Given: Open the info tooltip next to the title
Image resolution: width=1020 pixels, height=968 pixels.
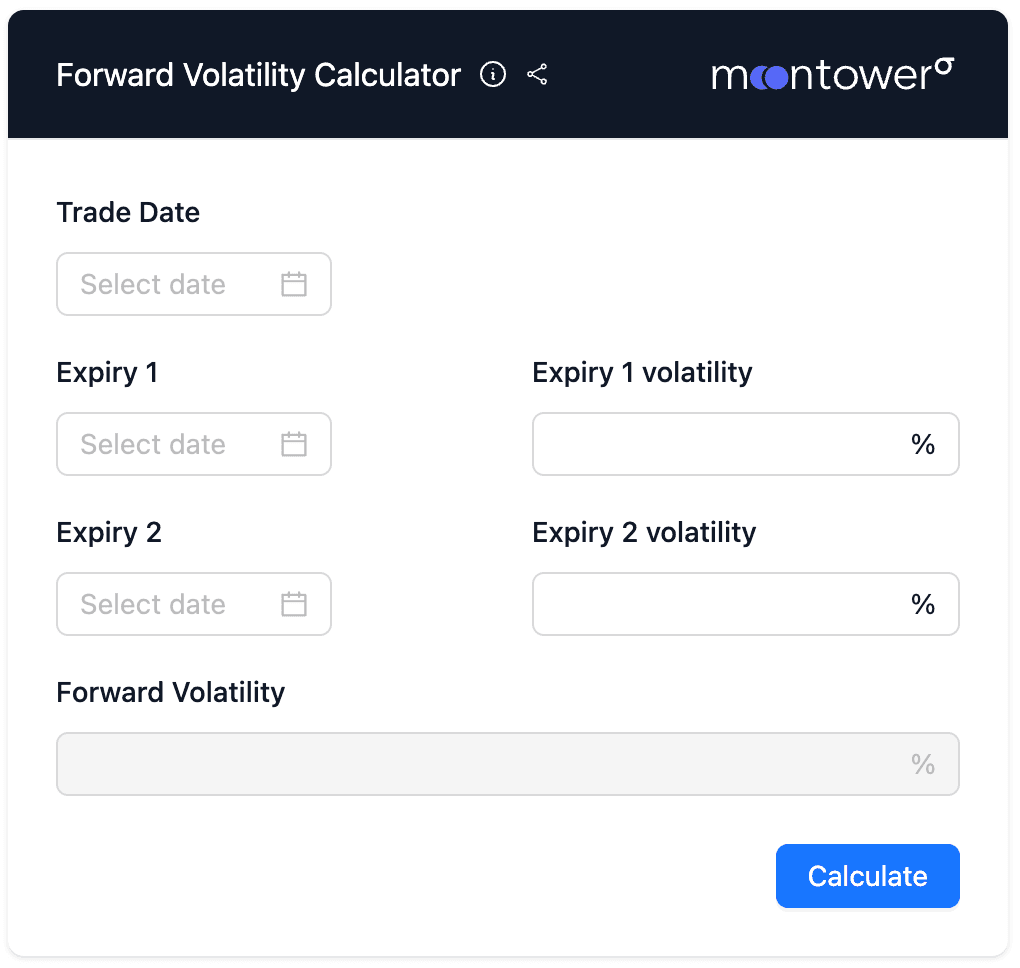Looking at the screenshot, I should pos(493,74).
